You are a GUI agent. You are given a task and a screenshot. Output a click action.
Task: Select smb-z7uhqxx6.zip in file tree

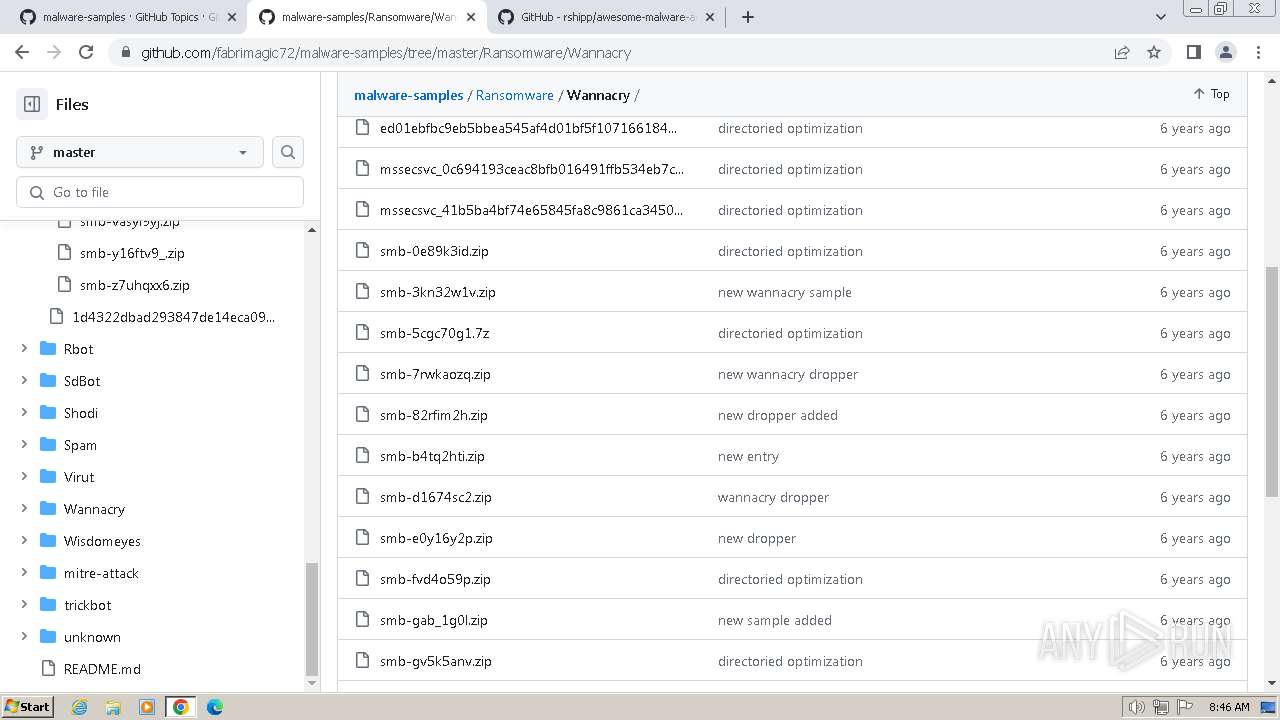tap(135, 285)
